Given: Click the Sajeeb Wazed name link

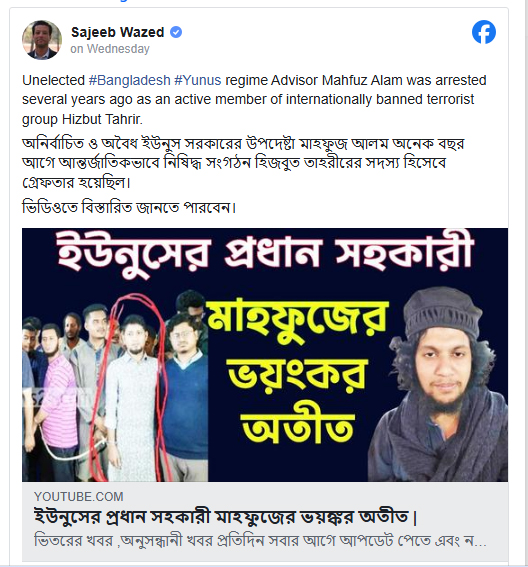Looking at the screenshot, I should tap(118, 32).
